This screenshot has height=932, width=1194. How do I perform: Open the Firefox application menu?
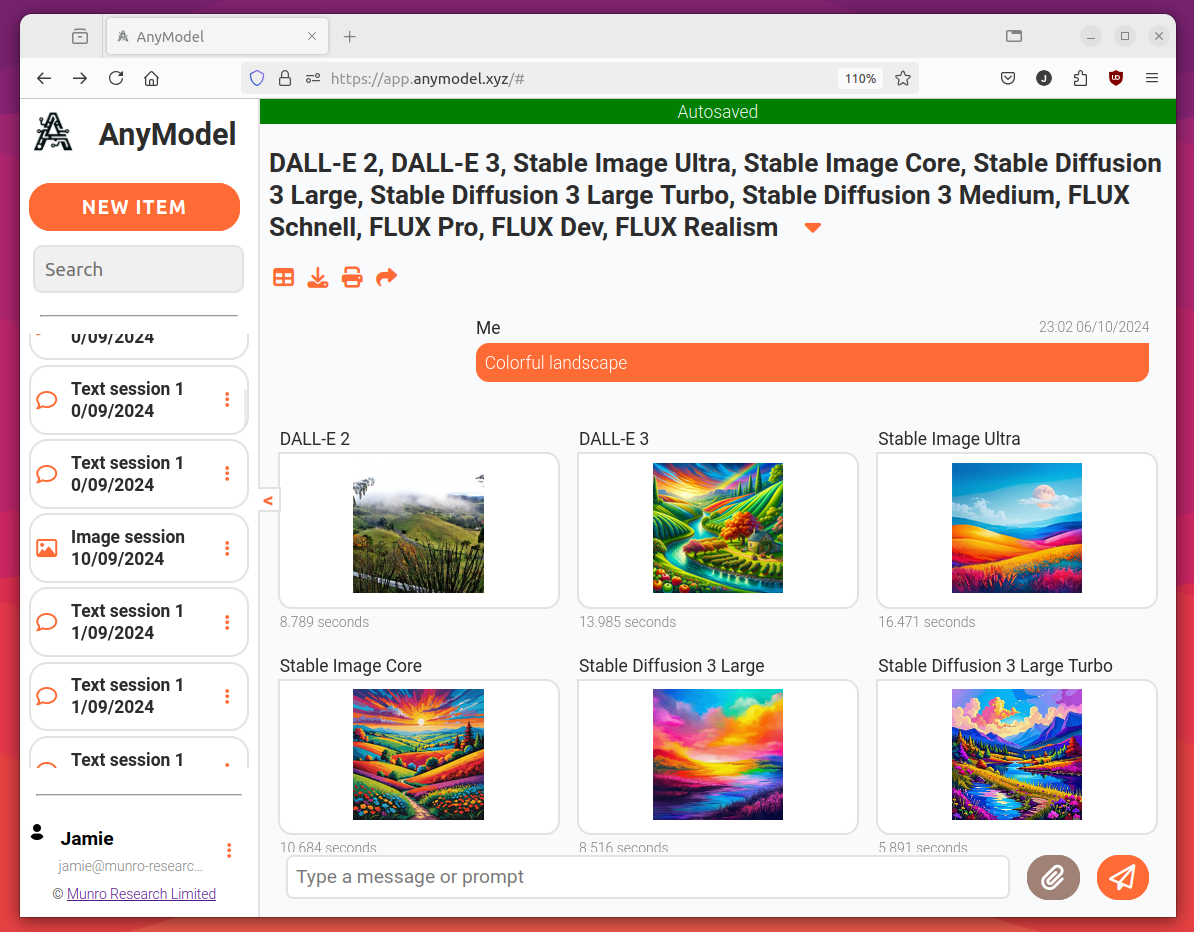click(1151, 78)
